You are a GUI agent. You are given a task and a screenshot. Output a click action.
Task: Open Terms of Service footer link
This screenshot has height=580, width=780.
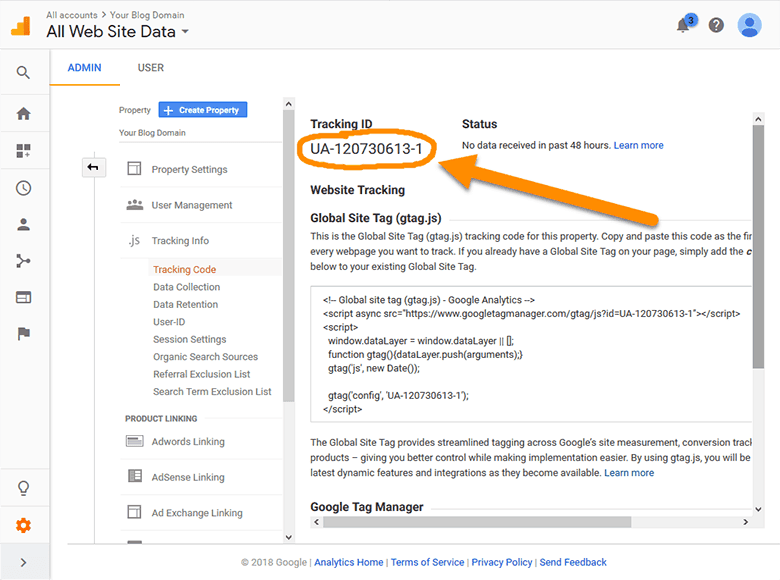[x=427, y=562]
